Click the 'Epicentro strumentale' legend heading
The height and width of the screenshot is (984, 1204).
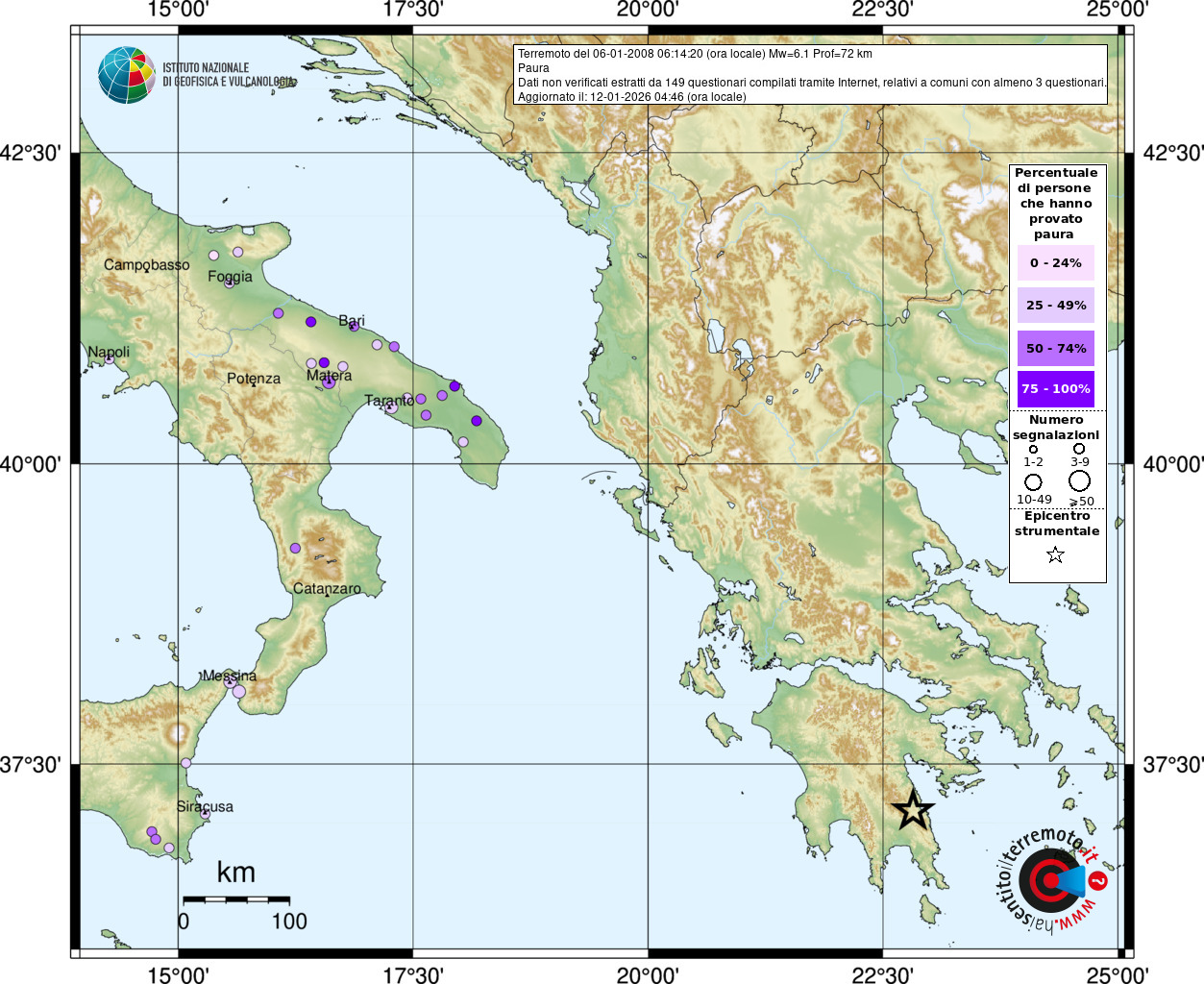(x=1057, y=524)
